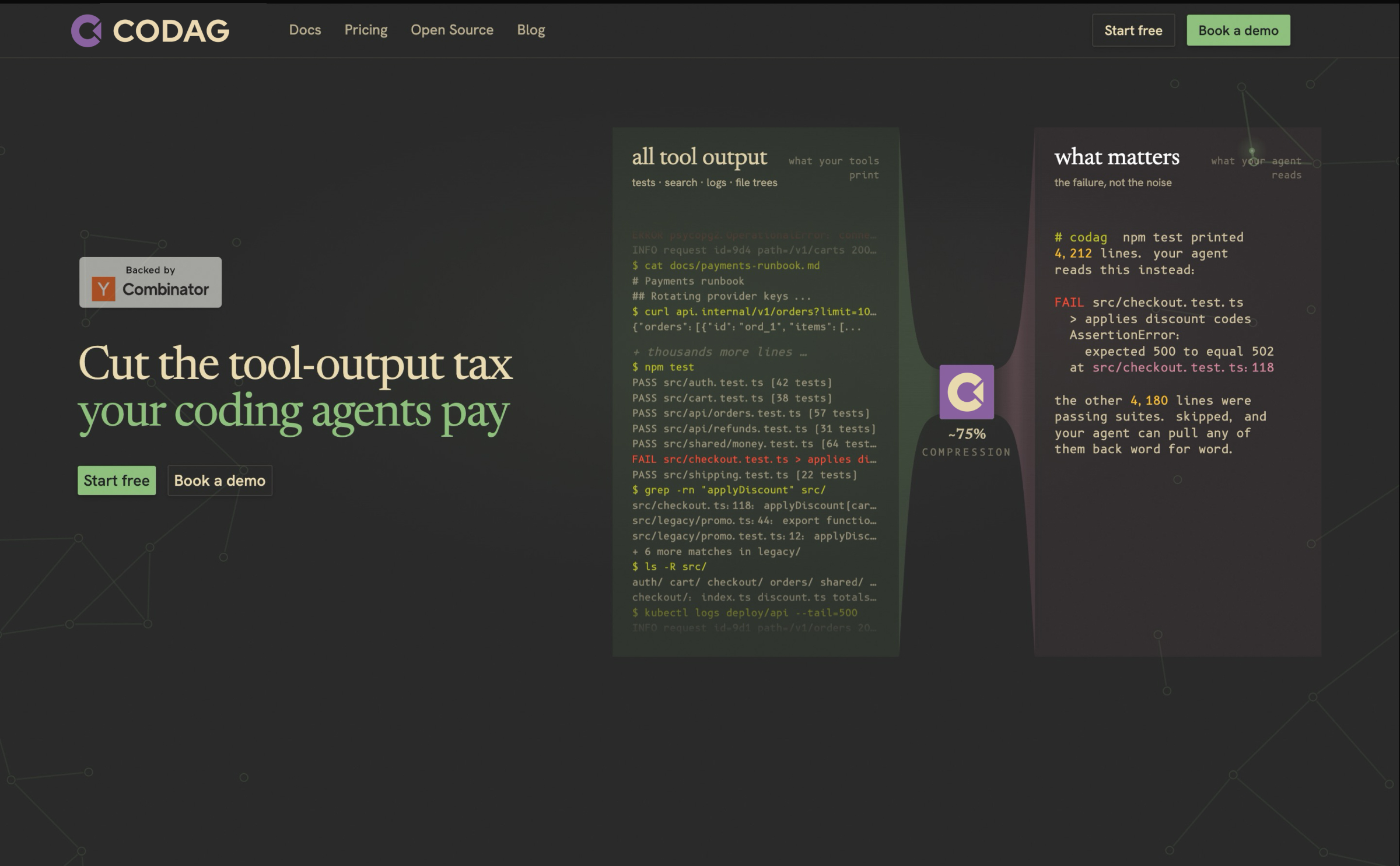Click red FAIL src/checkout.test.ts line in left panel
The width and height of the screenshot is (1400, 866).
click(x=754, y=460)
